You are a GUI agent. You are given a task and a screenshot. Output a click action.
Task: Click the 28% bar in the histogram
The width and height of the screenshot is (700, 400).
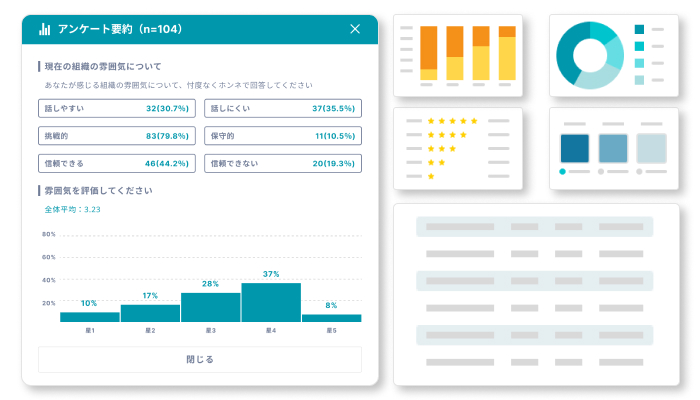210,307
